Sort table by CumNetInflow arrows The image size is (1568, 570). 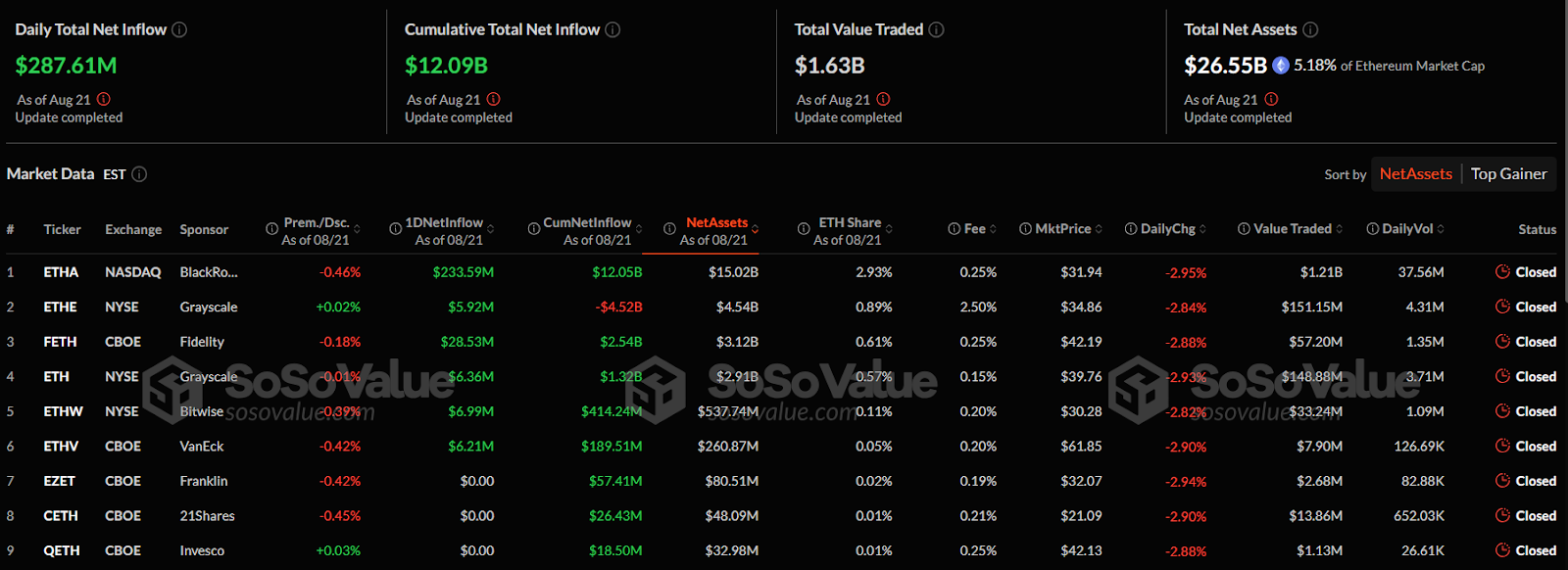click(638, 229)
